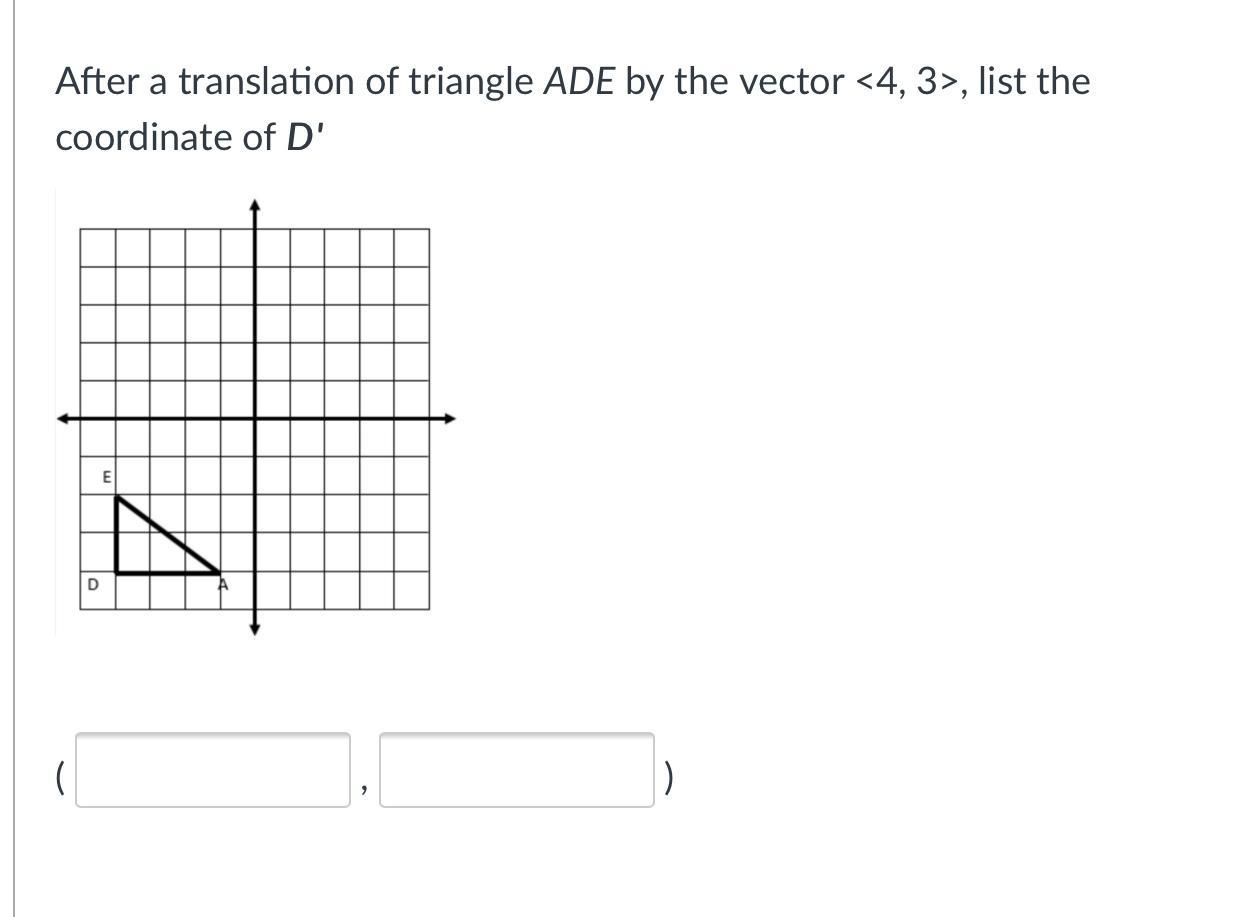Click the second coordinate input box
The width and height of the screenshot is (1233, 917).
coord(516,769)
